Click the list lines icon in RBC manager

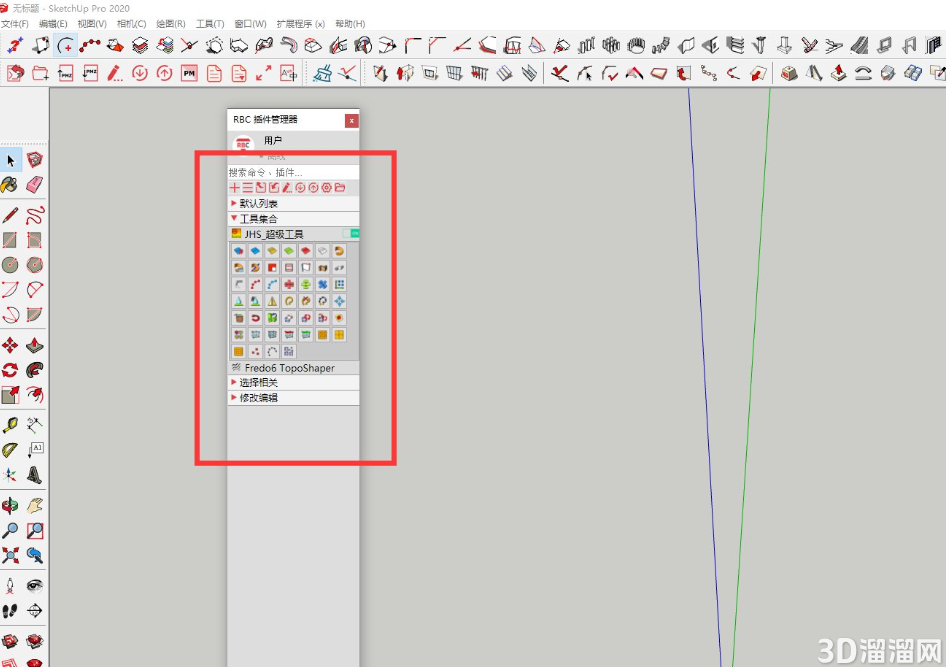(247, 188)
